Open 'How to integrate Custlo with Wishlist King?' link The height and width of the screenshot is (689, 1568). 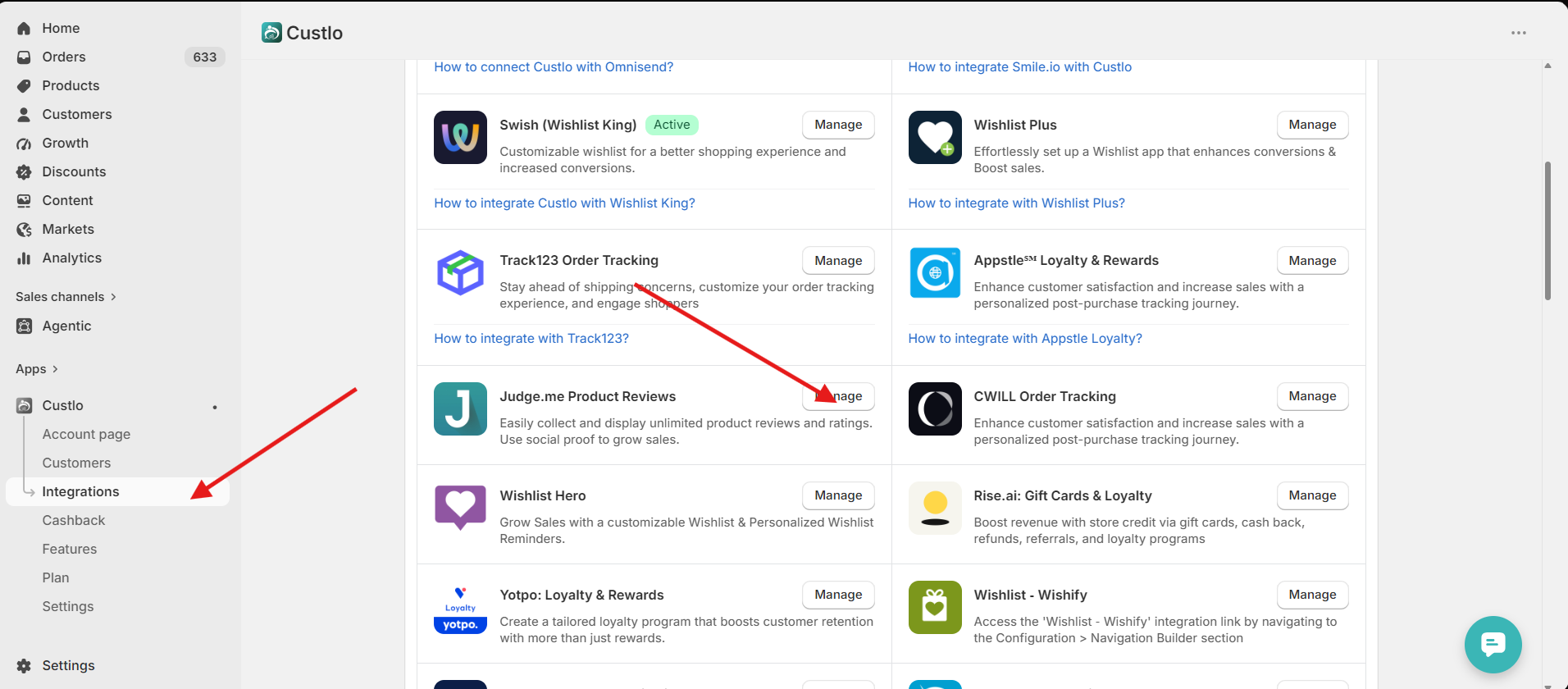point(564,203)
